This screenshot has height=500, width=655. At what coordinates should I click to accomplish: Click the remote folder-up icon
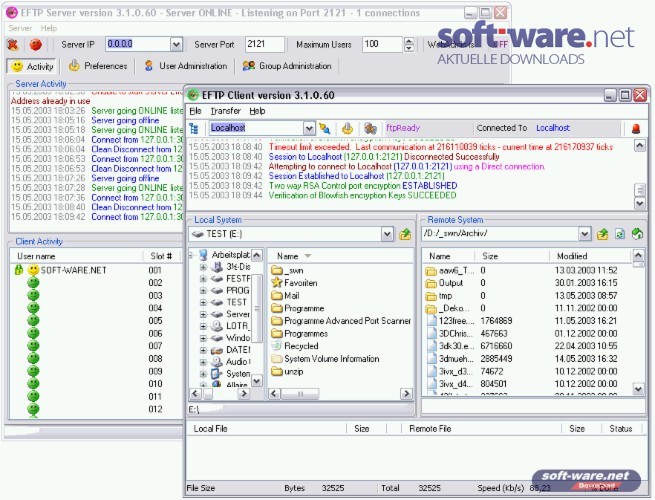point(602,234)
